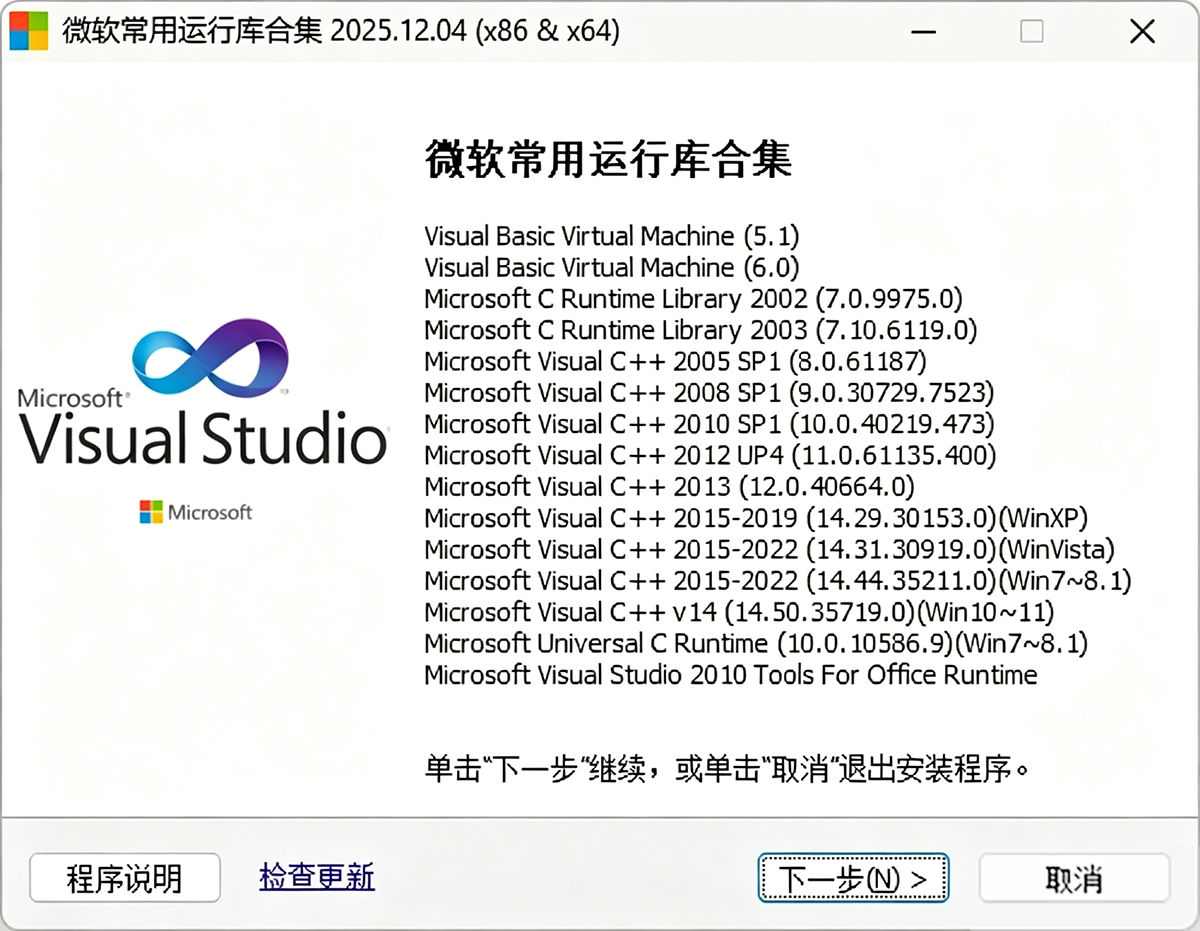1200x931 pixels.
Task: Click Visual C++ v14 (Win10~11) line
Action: click(739, 612)
